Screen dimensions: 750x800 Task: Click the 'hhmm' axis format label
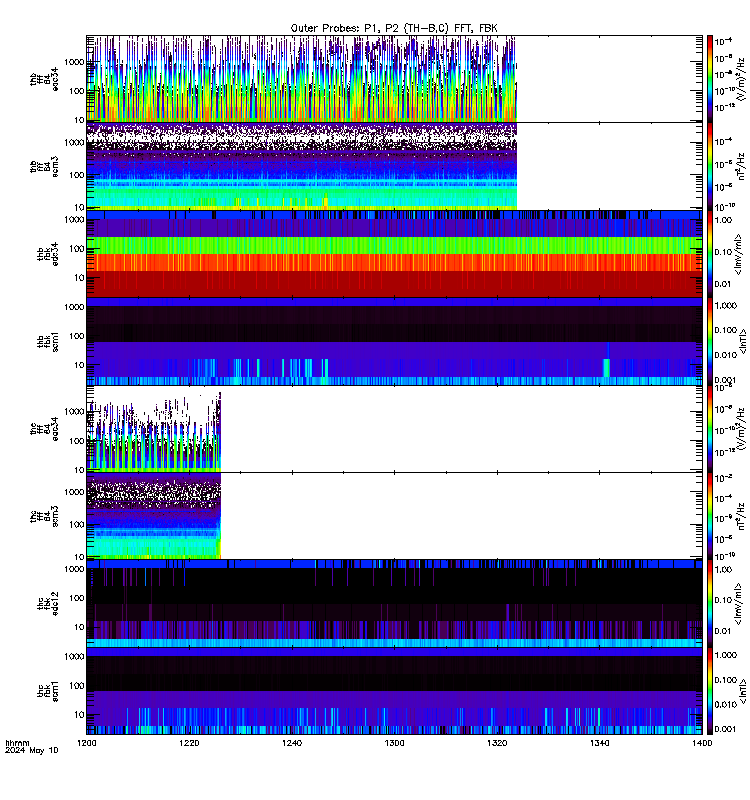[17, 743]
